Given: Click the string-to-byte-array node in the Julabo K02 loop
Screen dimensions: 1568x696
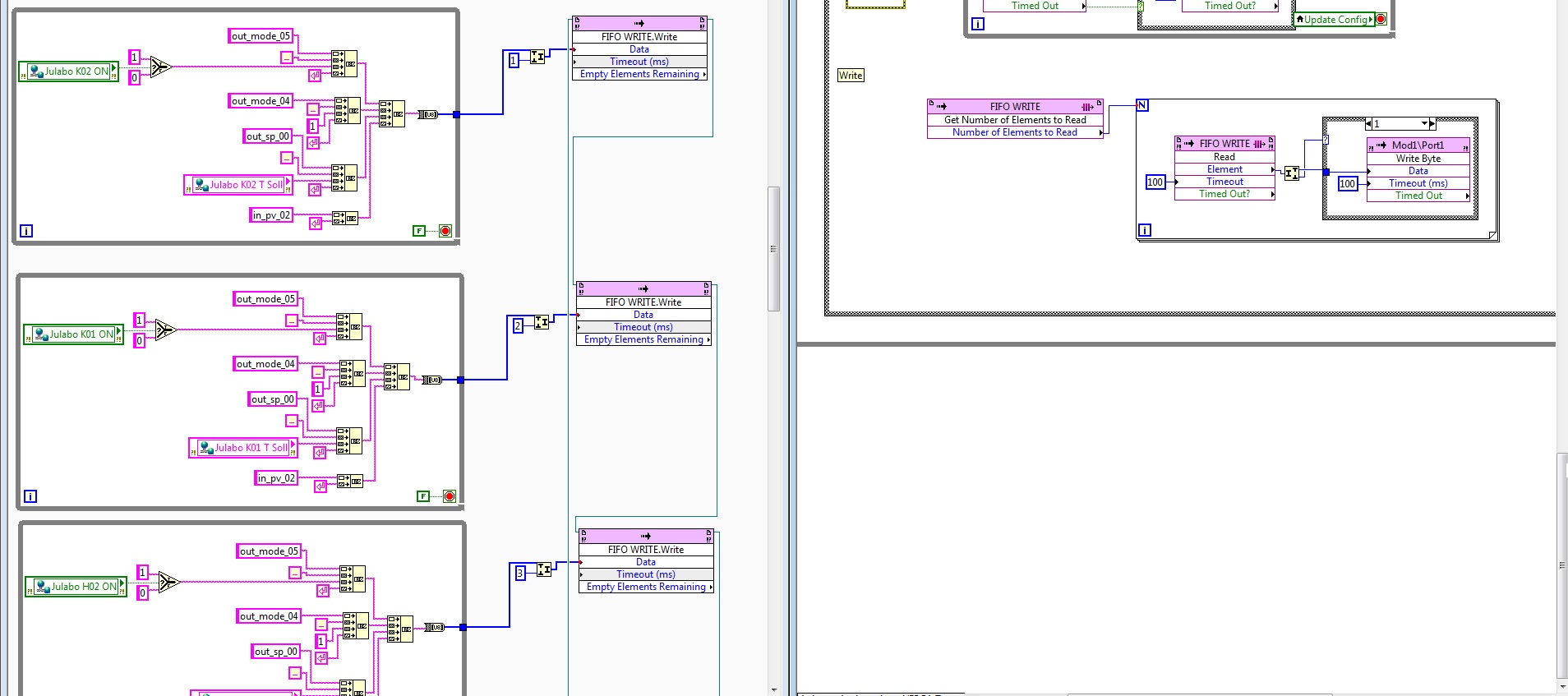Looking at the screenshot, I should (428, 114).
